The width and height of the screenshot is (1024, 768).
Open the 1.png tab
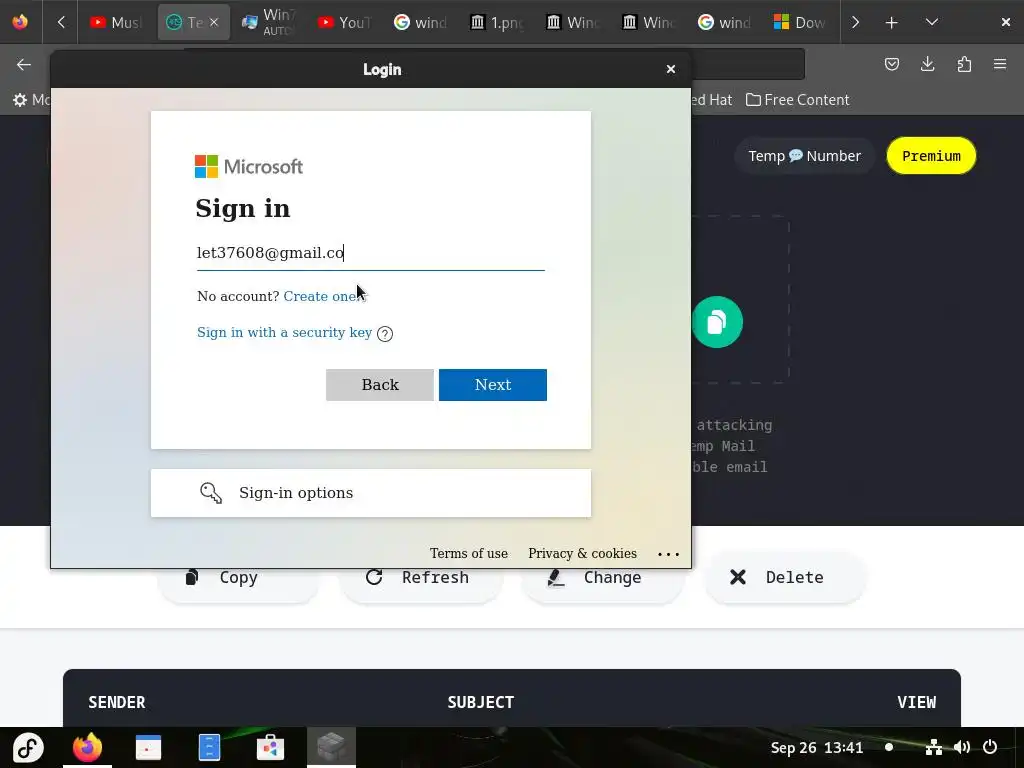tap(497, 22)
